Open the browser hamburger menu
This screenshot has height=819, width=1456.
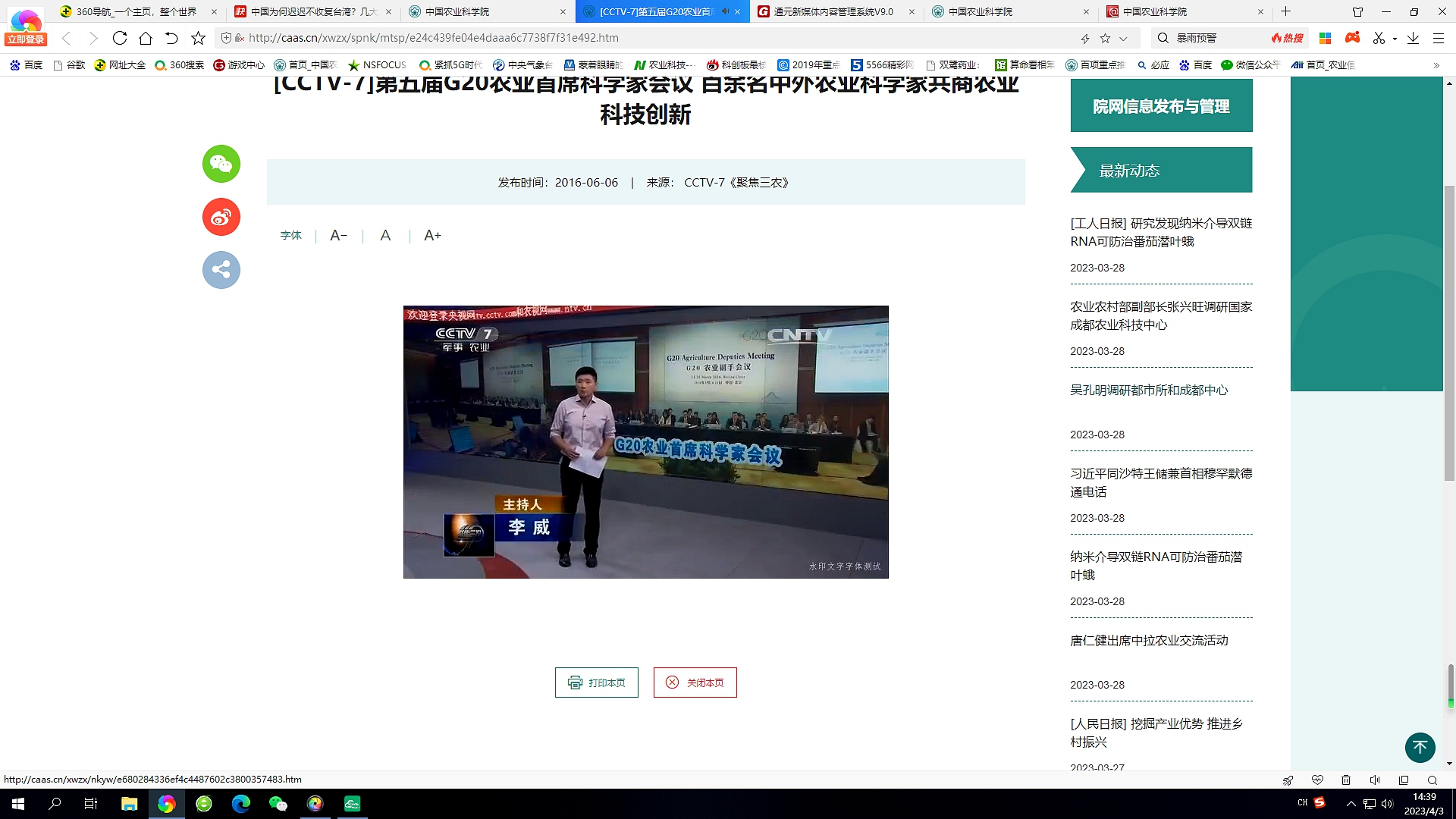click(x=1439, y=38)
